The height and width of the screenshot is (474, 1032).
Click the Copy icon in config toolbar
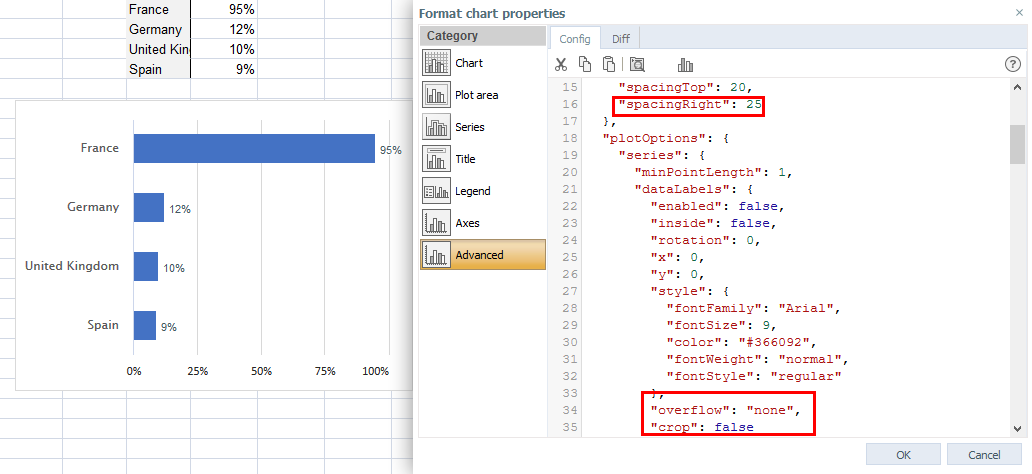(x=584, y=64)
